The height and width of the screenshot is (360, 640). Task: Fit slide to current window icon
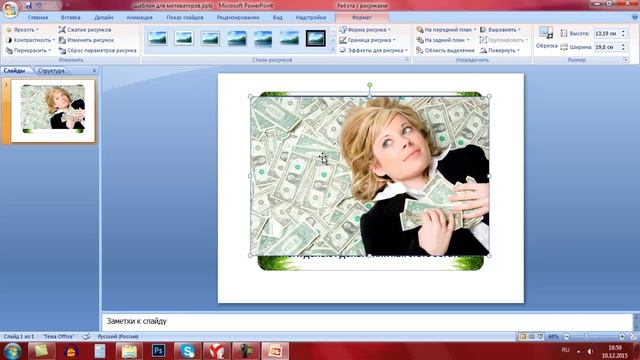(633, 337)
